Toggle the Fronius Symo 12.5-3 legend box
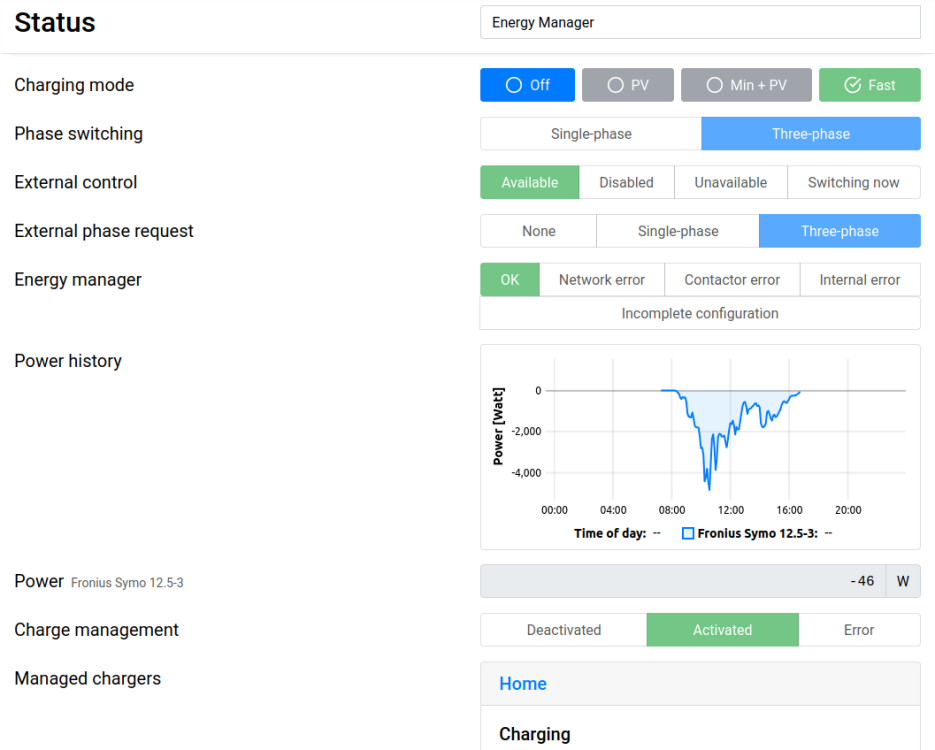The height and width of the screenshot is (750, 935). coord(688,534)
